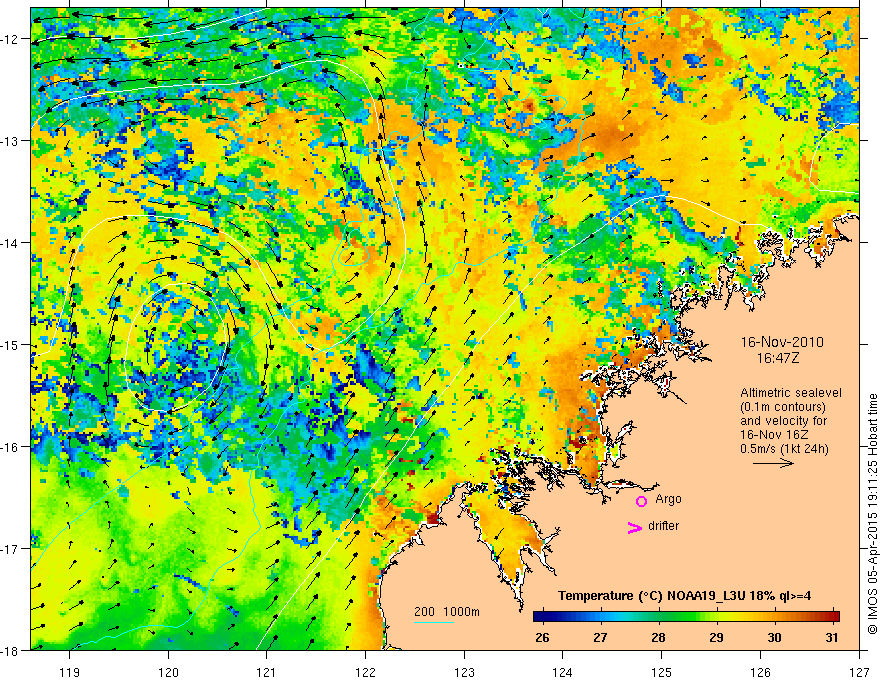Click the longitude axis label 125
This screenshot has width=880, height=680.
[662, 672]
